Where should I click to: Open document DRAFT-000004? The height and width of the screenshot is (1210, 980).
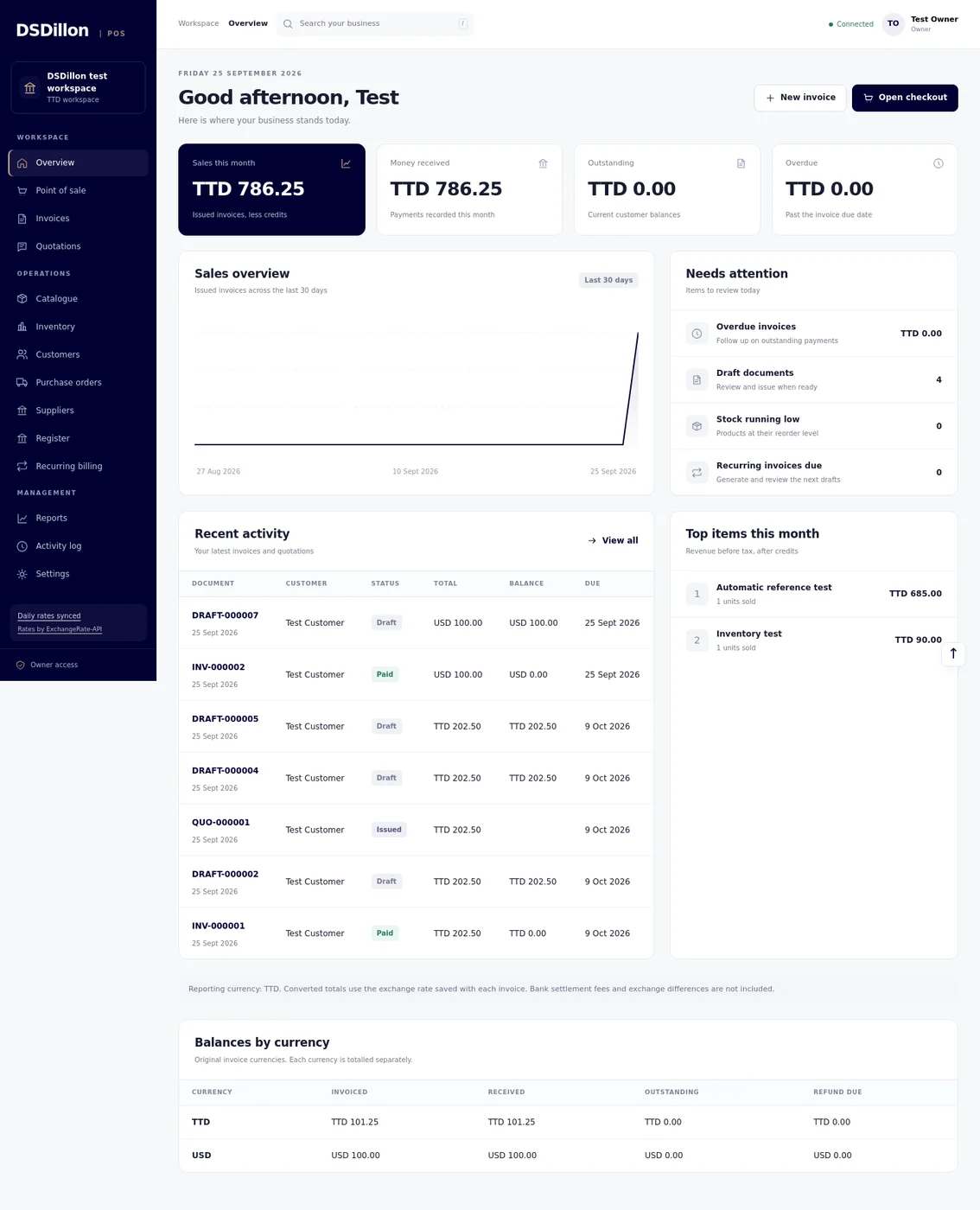[225, 771]
